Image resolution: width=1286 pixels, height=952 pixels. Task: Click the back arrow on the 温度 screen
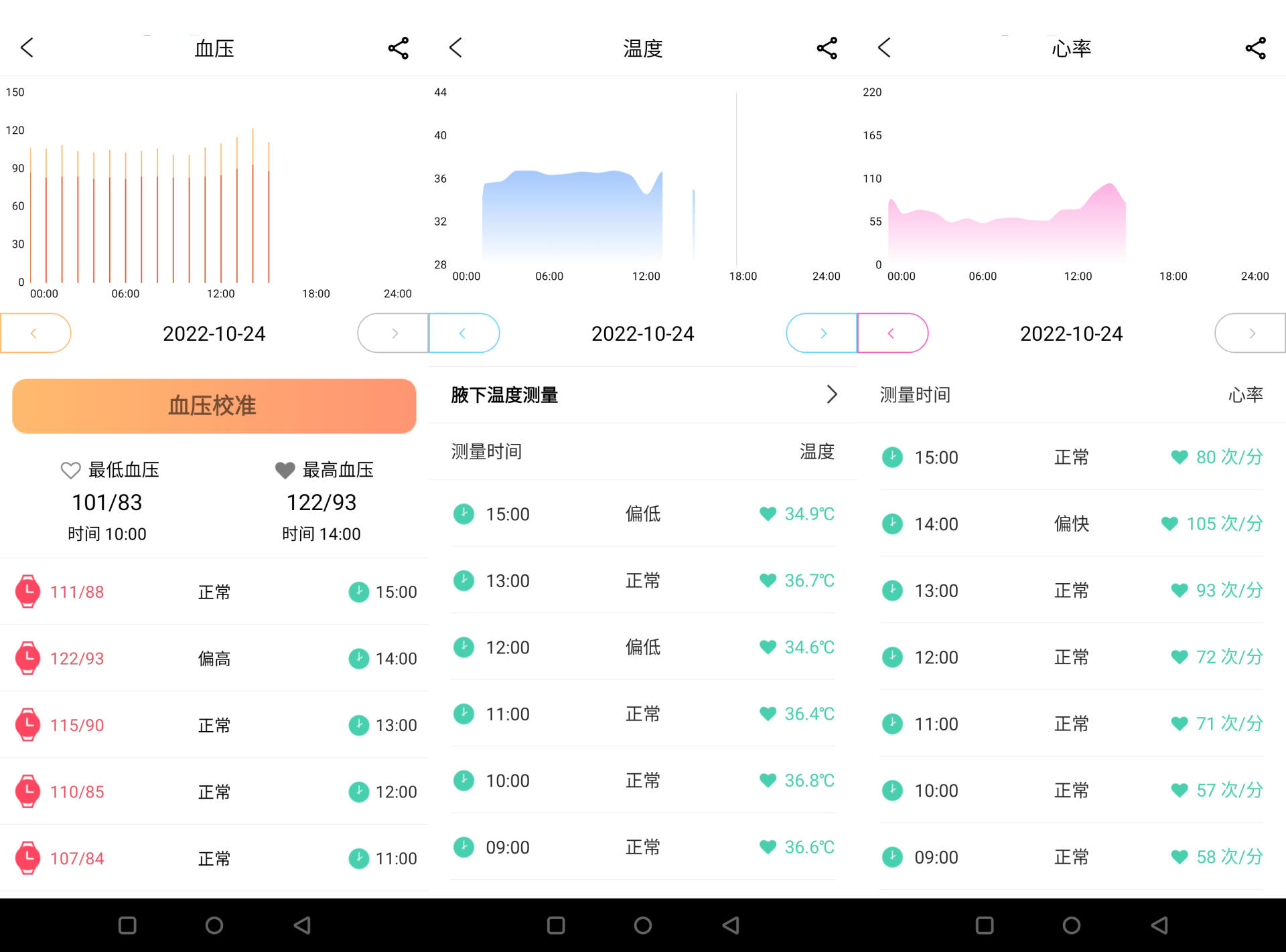click(455, 48)
